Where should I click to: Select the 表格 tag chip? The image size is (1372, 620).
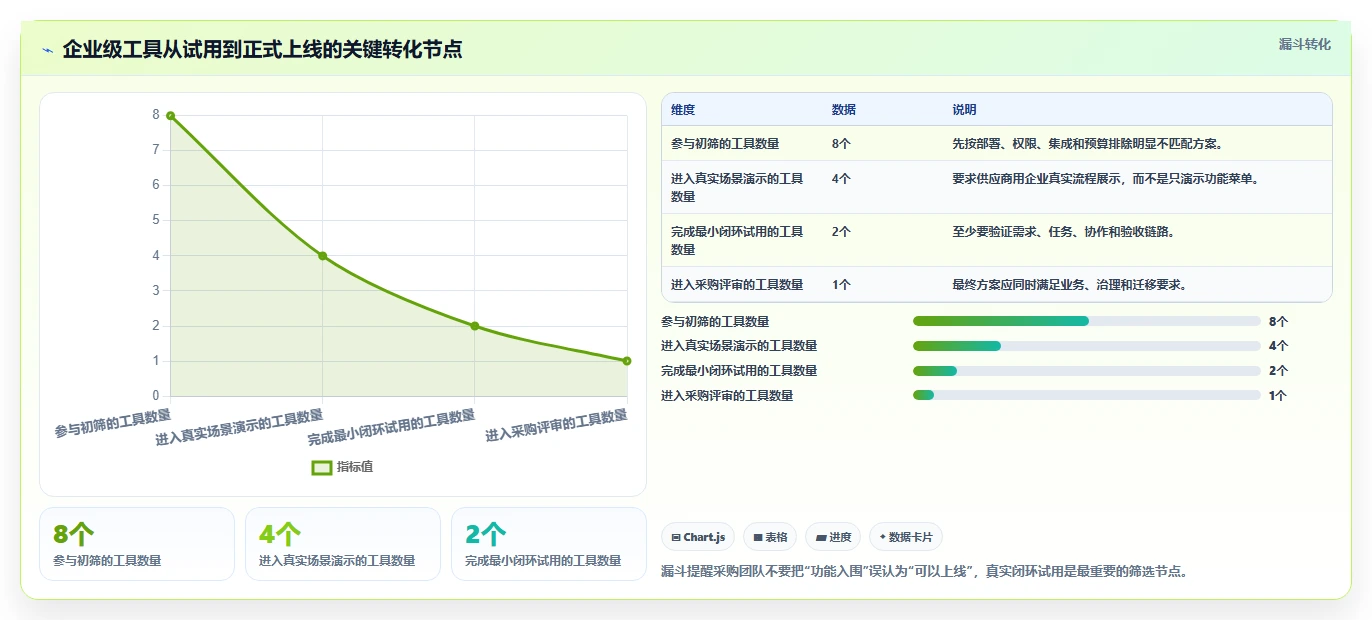(770, 537)
